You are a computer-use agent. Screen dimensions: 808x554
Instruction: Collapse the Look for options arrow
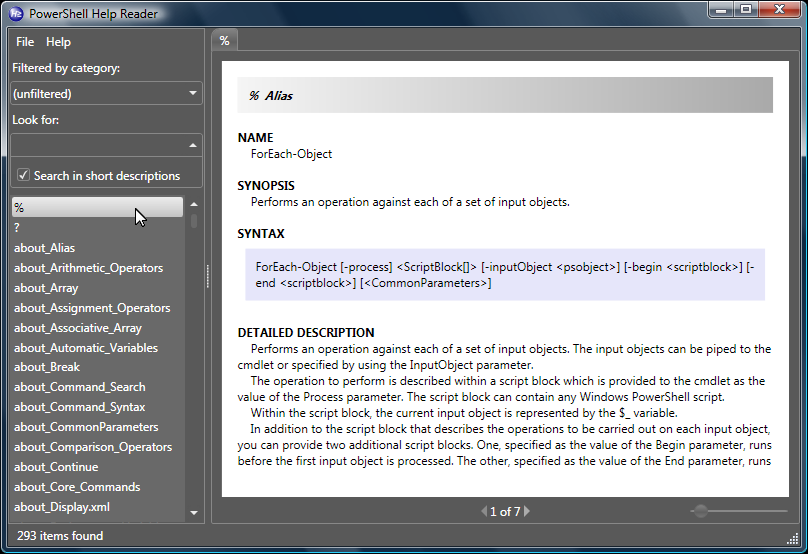pyautogui.click(x=193, y=145)
